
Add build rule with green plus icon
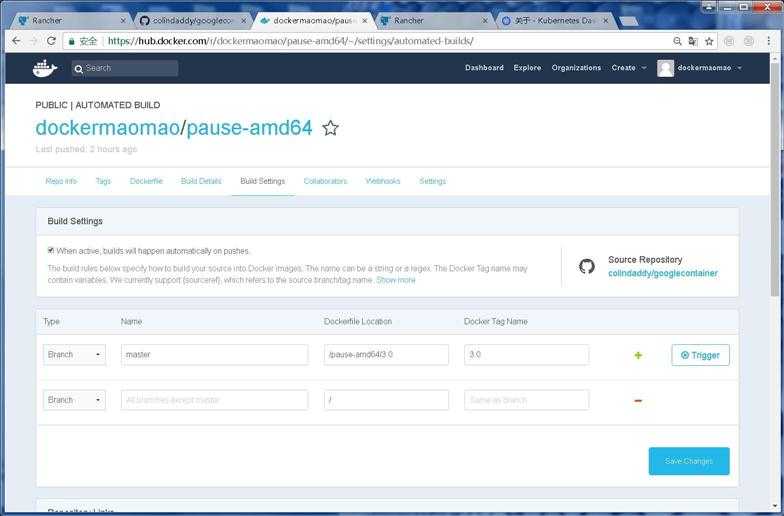click(x=638, y=355)
